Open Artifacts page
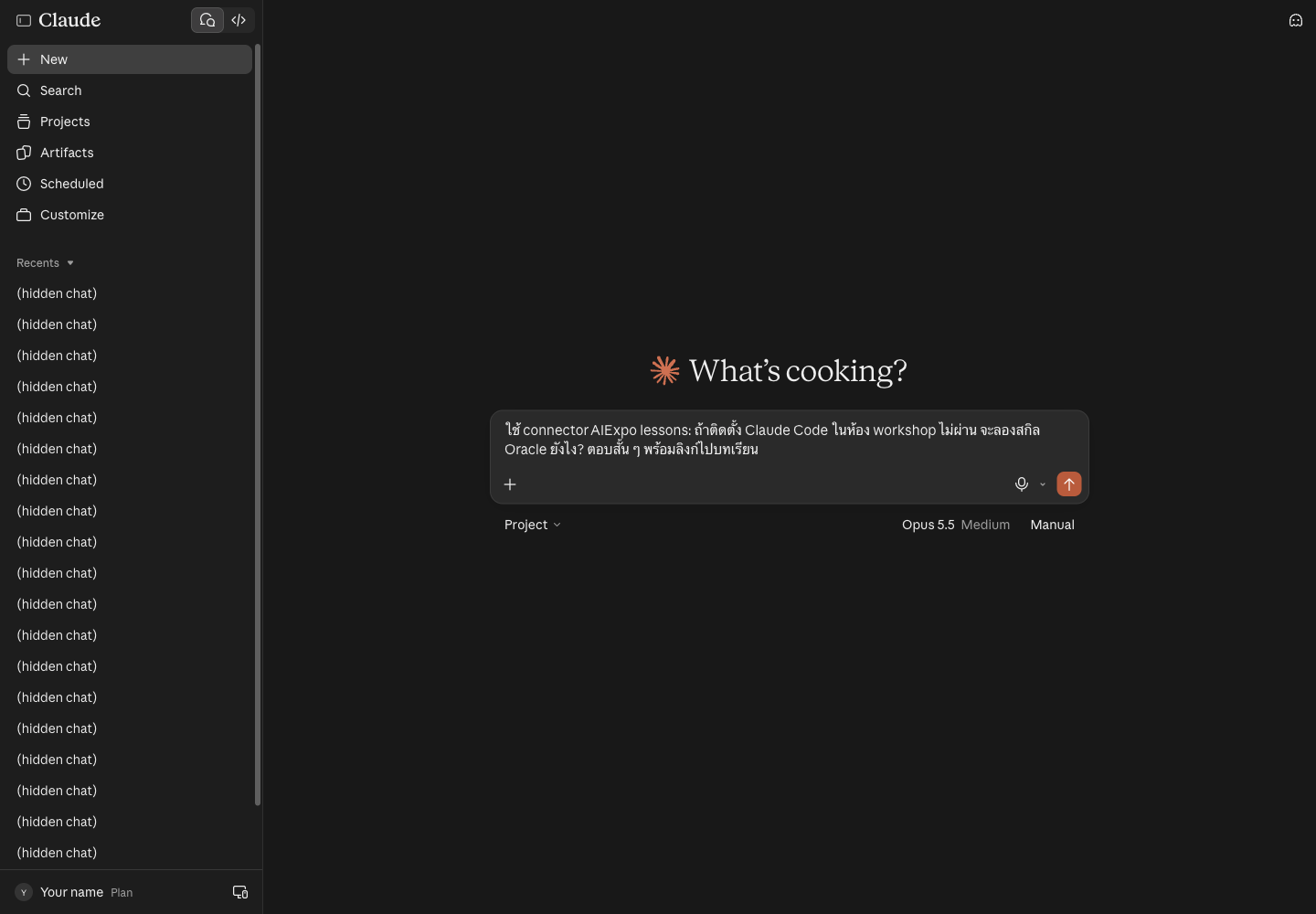 (130, 153)
